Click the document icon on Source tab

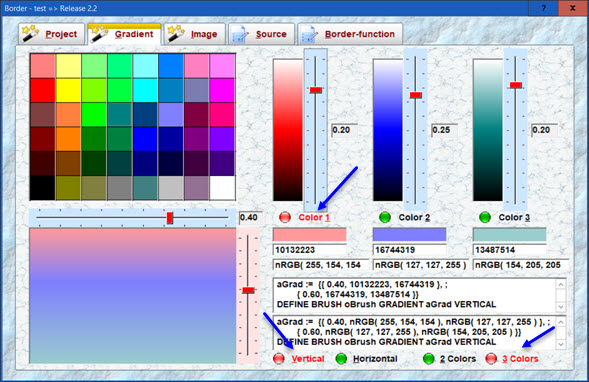[x=240, y=35]
